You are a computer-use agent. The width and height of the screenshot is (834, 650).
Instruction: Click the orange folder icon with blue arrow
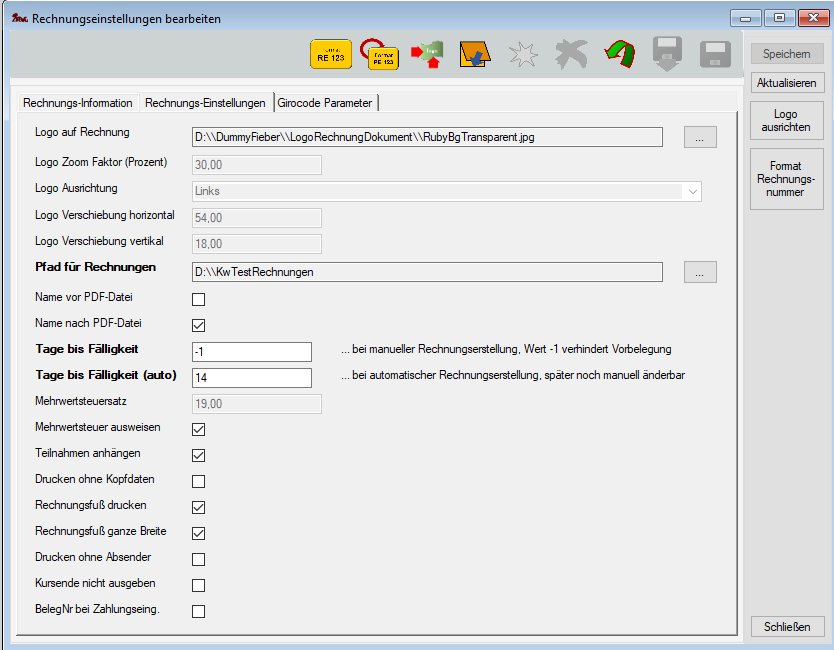coord(474,55)
